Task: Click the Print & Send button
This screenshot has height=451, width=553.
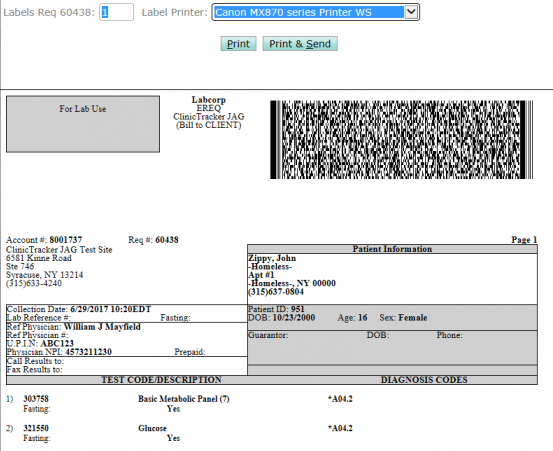Action: pos(300,44)
